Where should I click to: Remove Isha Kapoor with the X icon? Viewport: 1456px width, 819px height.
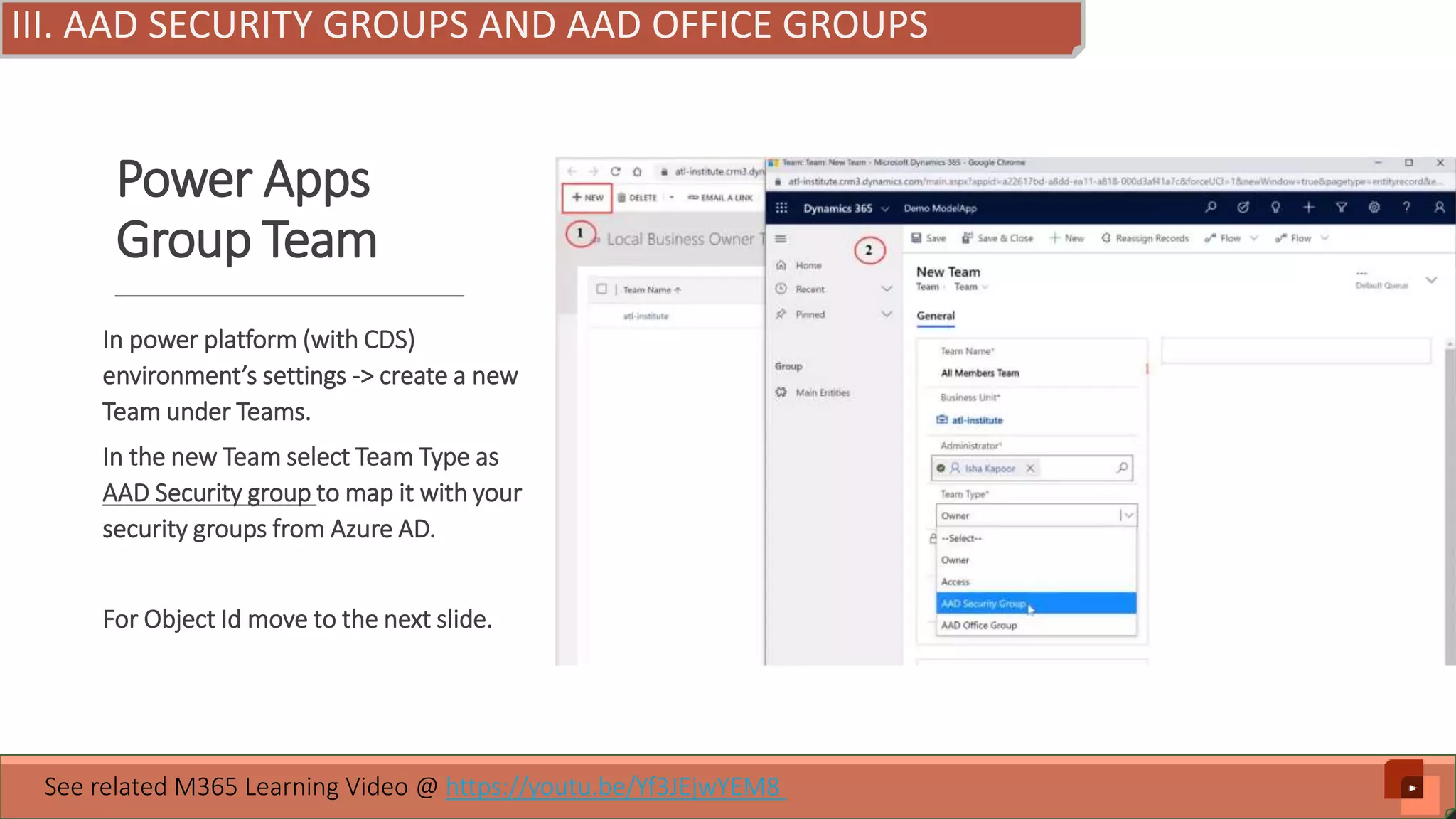click(x=1030, y=468)
